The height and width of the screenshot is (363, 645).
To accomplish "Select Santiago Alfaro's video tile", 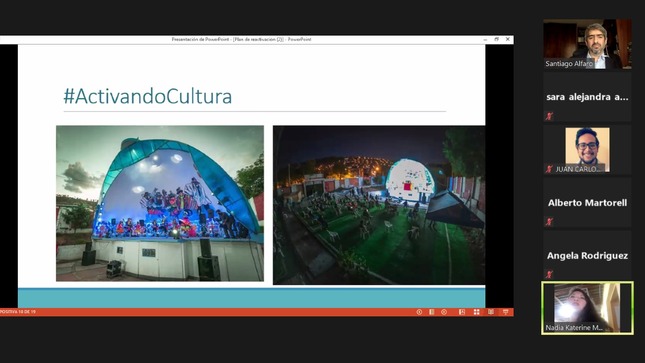I will pos(587,44).
